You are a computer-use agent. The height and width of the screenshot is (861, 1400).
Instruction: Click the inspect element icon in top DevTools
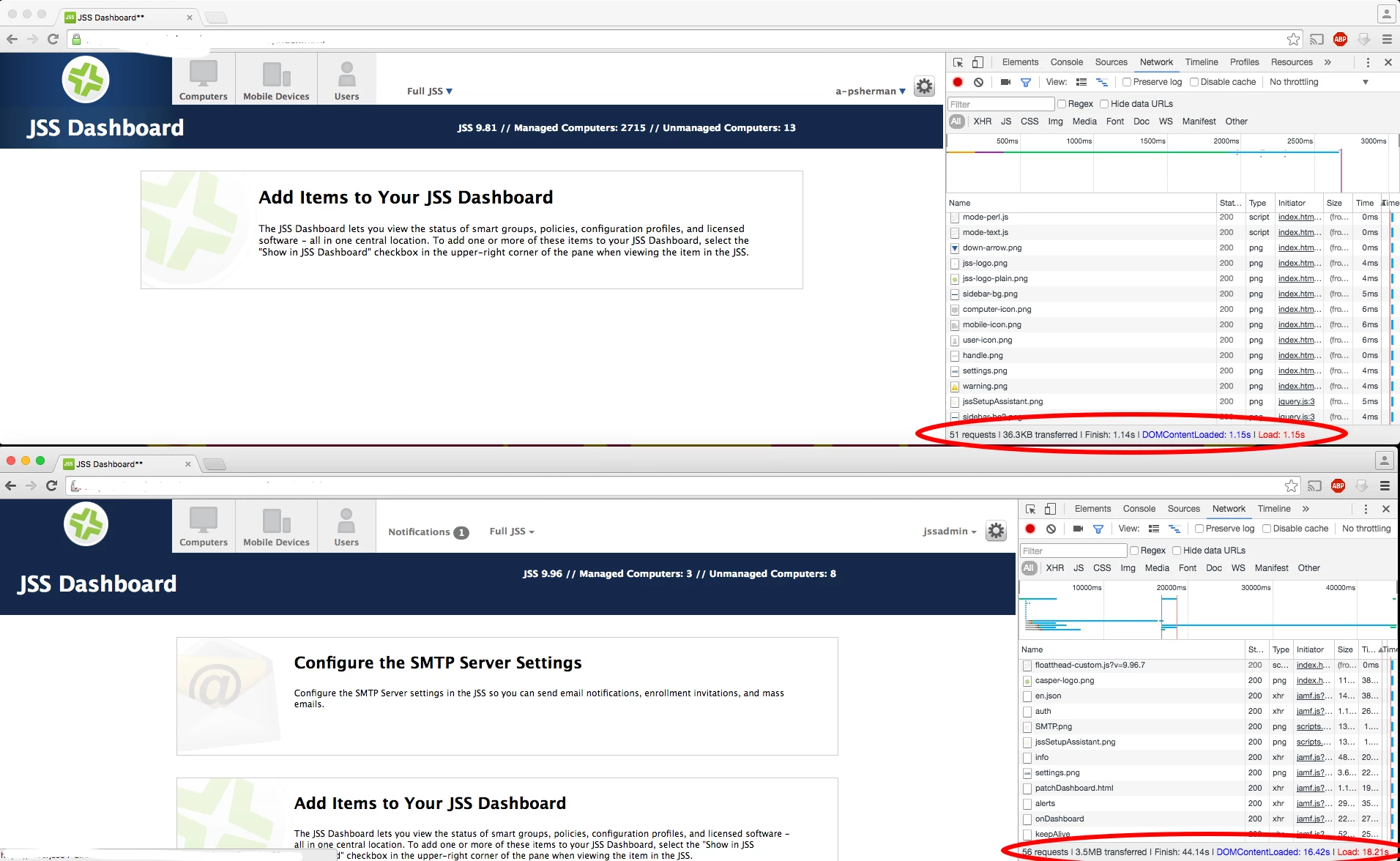pyautogui.click(x=958, y=62)
